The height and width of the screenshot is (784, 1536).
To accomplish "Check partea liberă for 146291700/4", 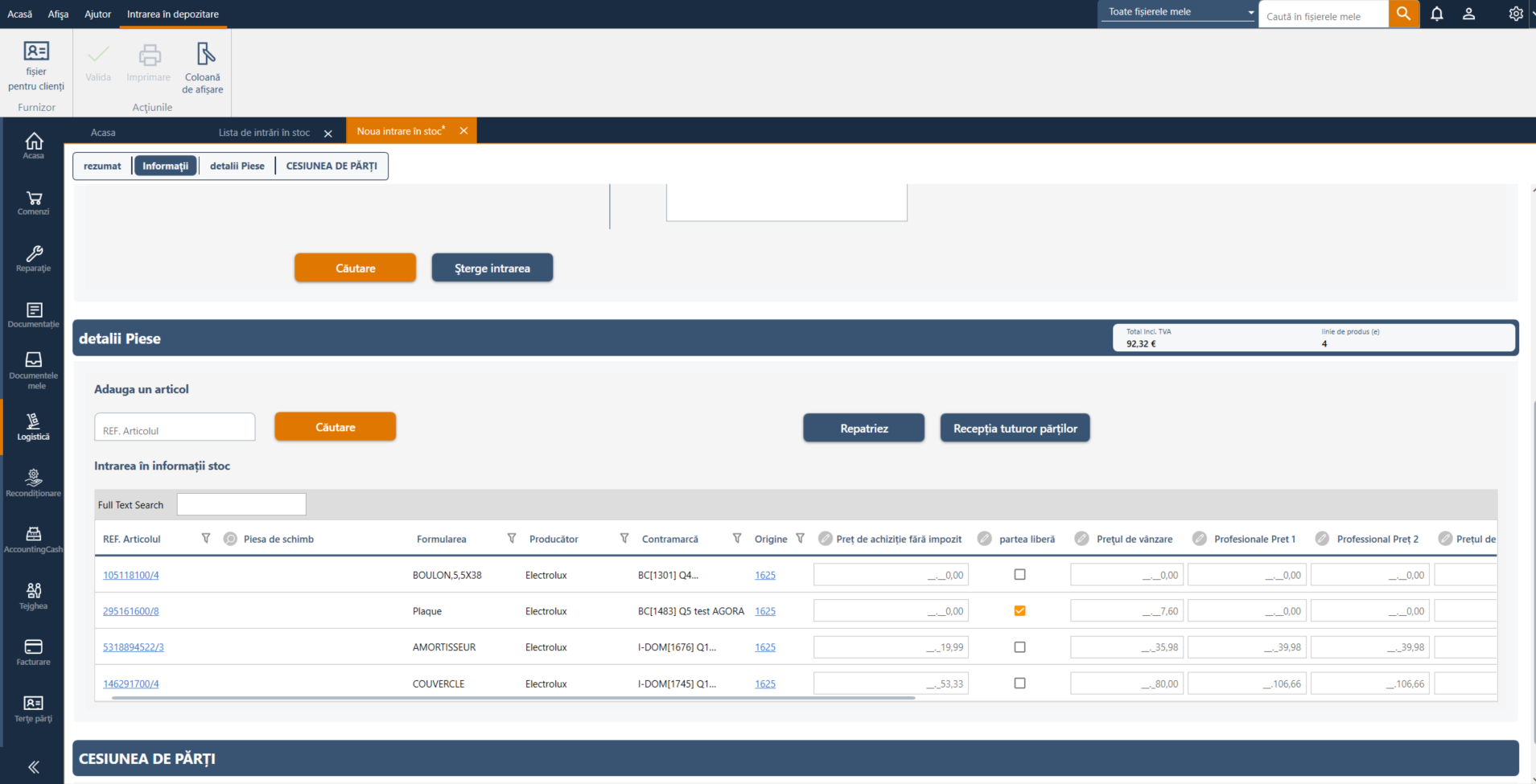I will [1020, 683].
